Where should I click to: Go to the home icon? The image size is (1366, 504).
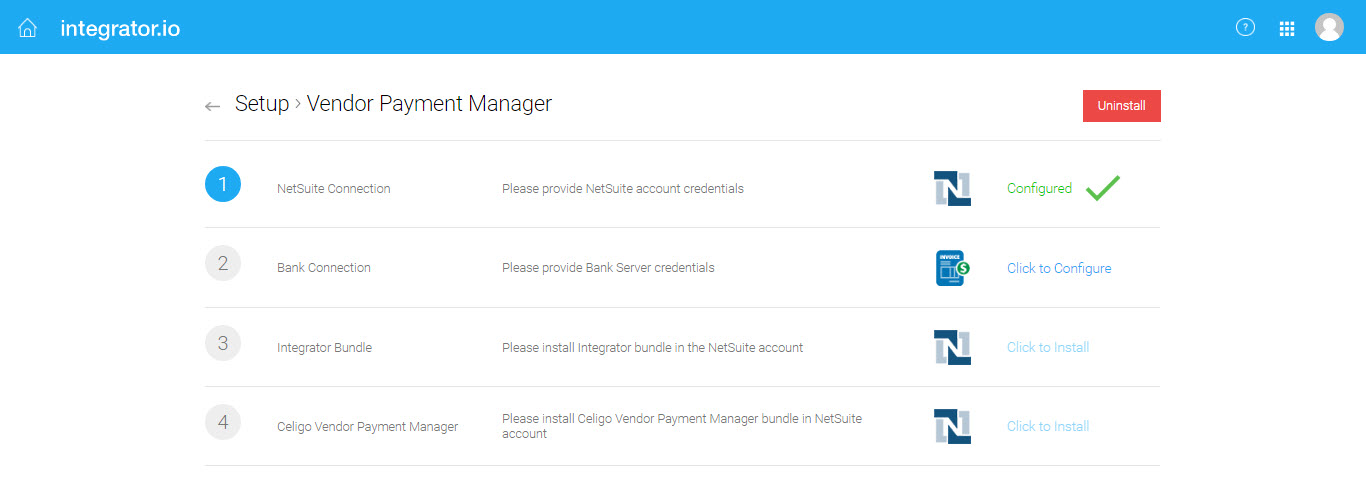pyautogui.click(x=28, y=28)
